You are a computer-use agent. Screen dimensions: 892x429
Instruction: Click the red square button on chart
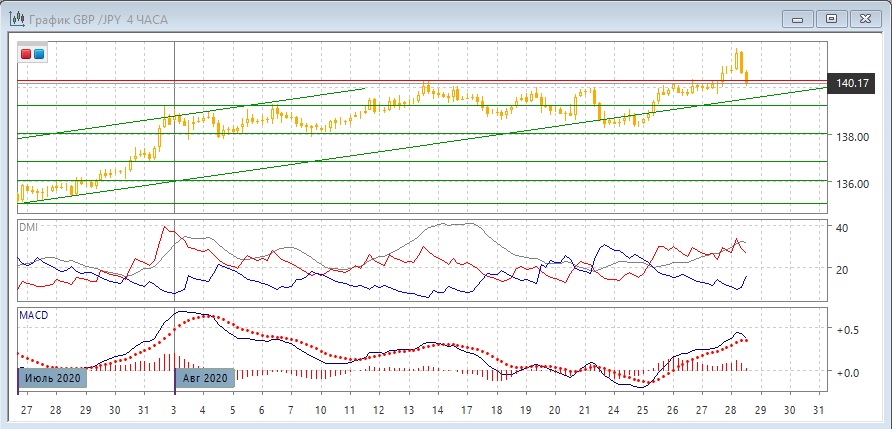(26, 54)
